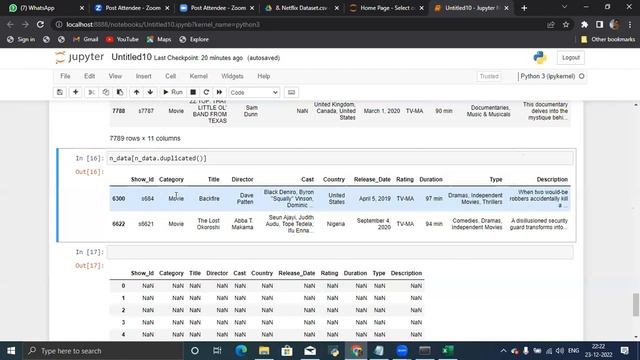Paste cells below icon
This screenshot has width=640, height=360.
point(120,92)
